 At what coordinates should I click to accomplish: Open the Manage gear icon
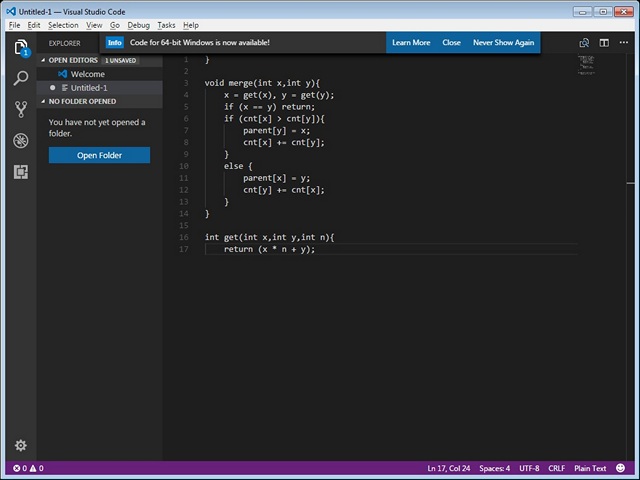pyautogui.click(x=21, y=445)
